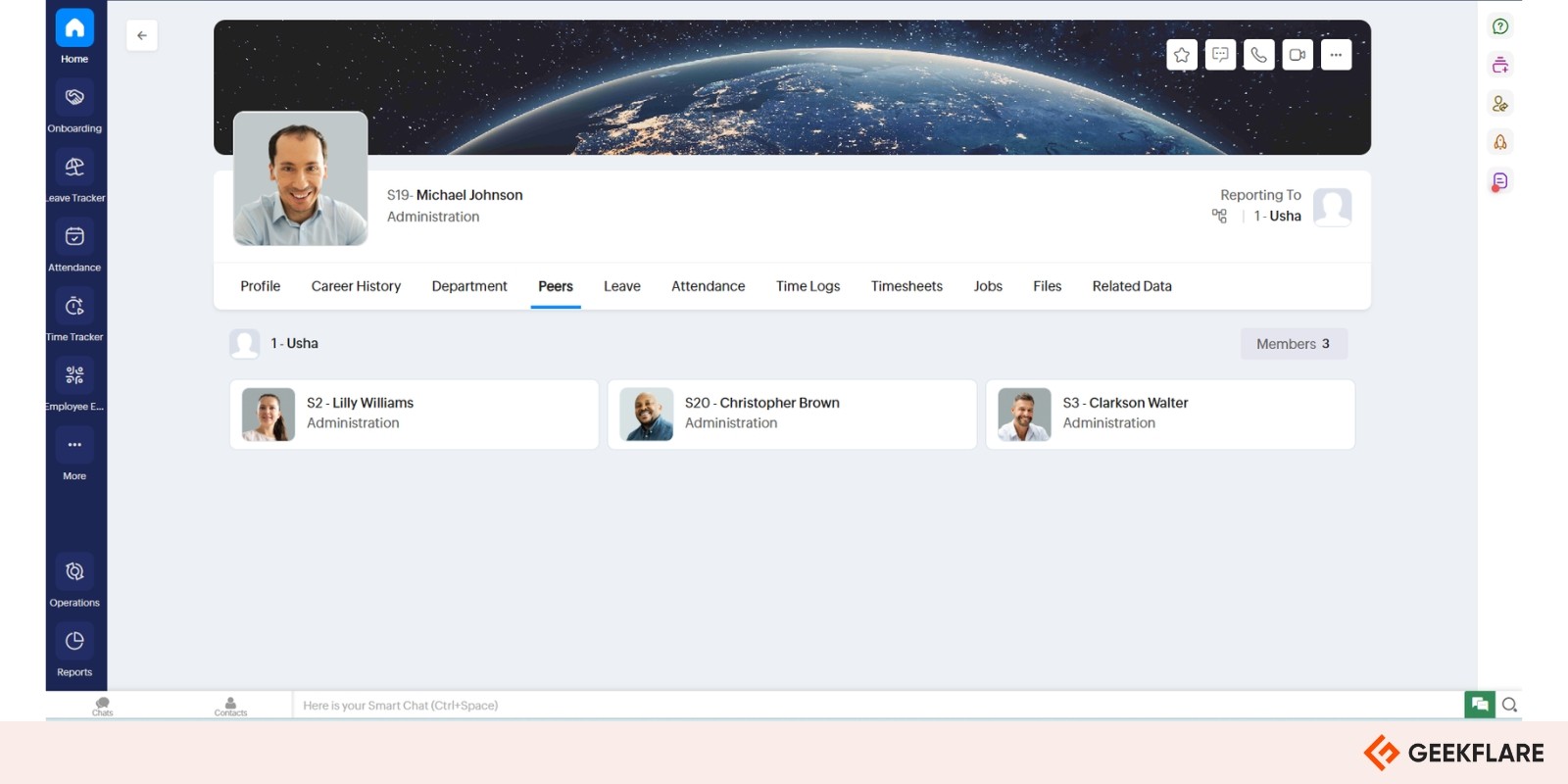Click the S19- Michael Johnson name text
Viewport: 1568px width, 784px height.
pyautogui.click(x=455, y=195)
